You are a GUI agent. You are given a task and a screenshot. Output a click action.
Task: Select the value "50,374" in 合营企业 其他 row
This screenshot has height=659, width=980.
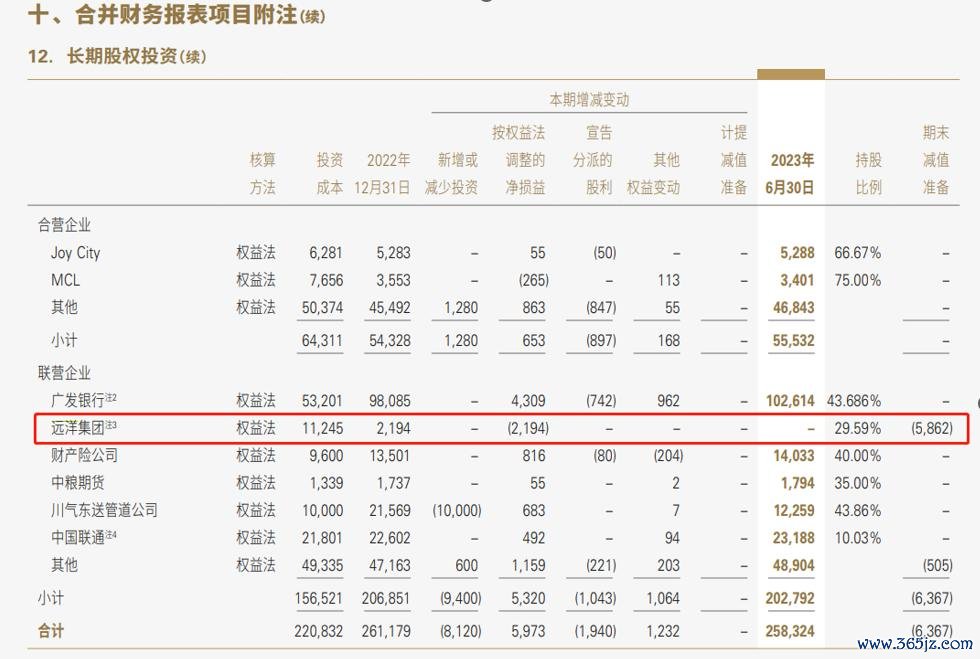click(x=322, y=308)
